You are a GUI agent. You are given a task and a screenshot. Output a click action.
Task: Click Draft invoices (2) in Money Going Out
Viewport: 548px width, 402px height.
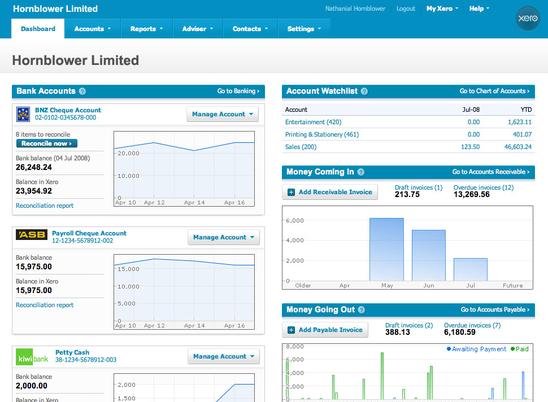tap(409, 325)
